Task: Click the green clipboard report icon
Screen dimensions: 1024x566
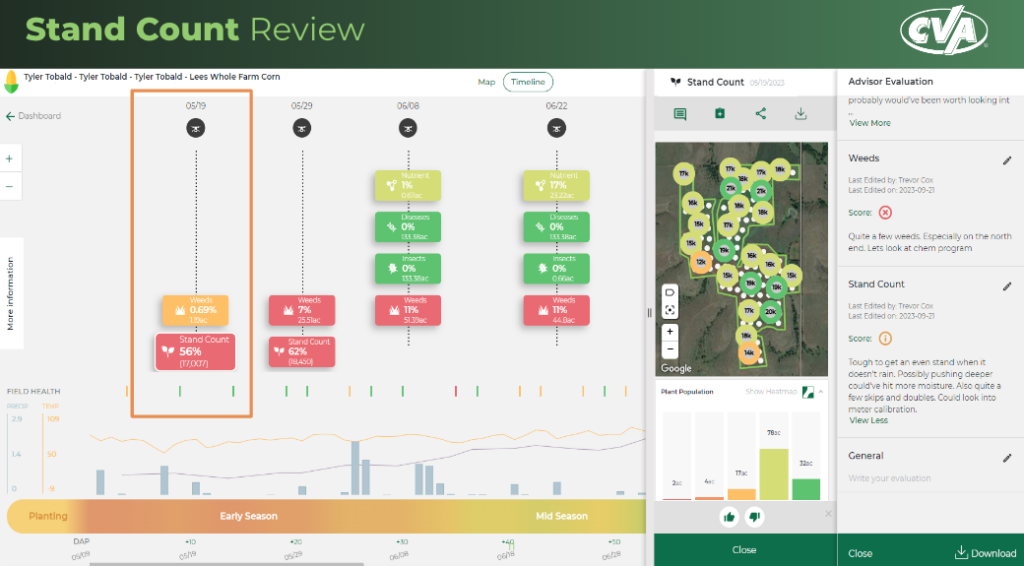Action: [x=720, y=114]
